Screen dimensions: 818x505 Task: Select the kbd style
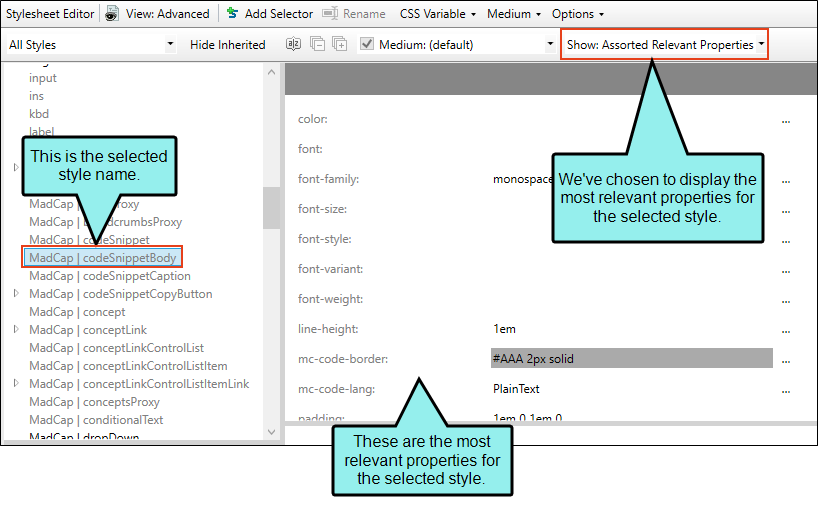pyautogui.click(x=39, y=114)
